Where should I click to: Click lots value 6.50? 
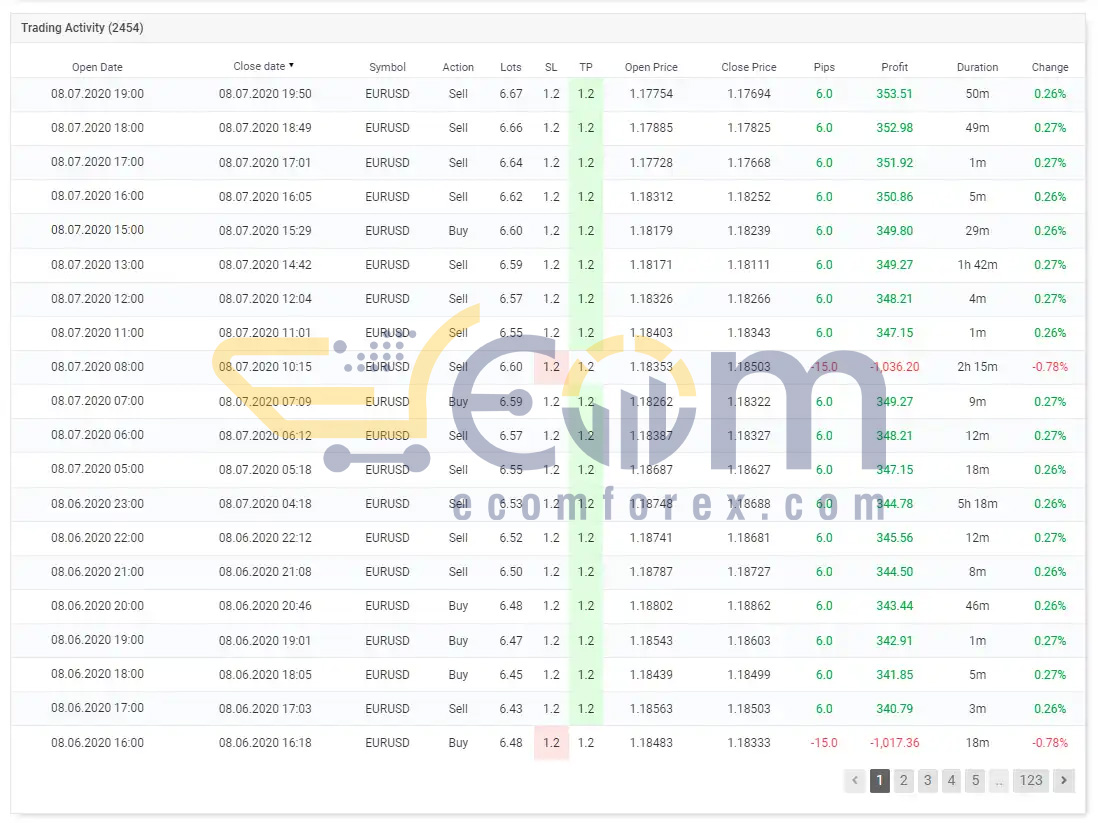coord(510,572)
